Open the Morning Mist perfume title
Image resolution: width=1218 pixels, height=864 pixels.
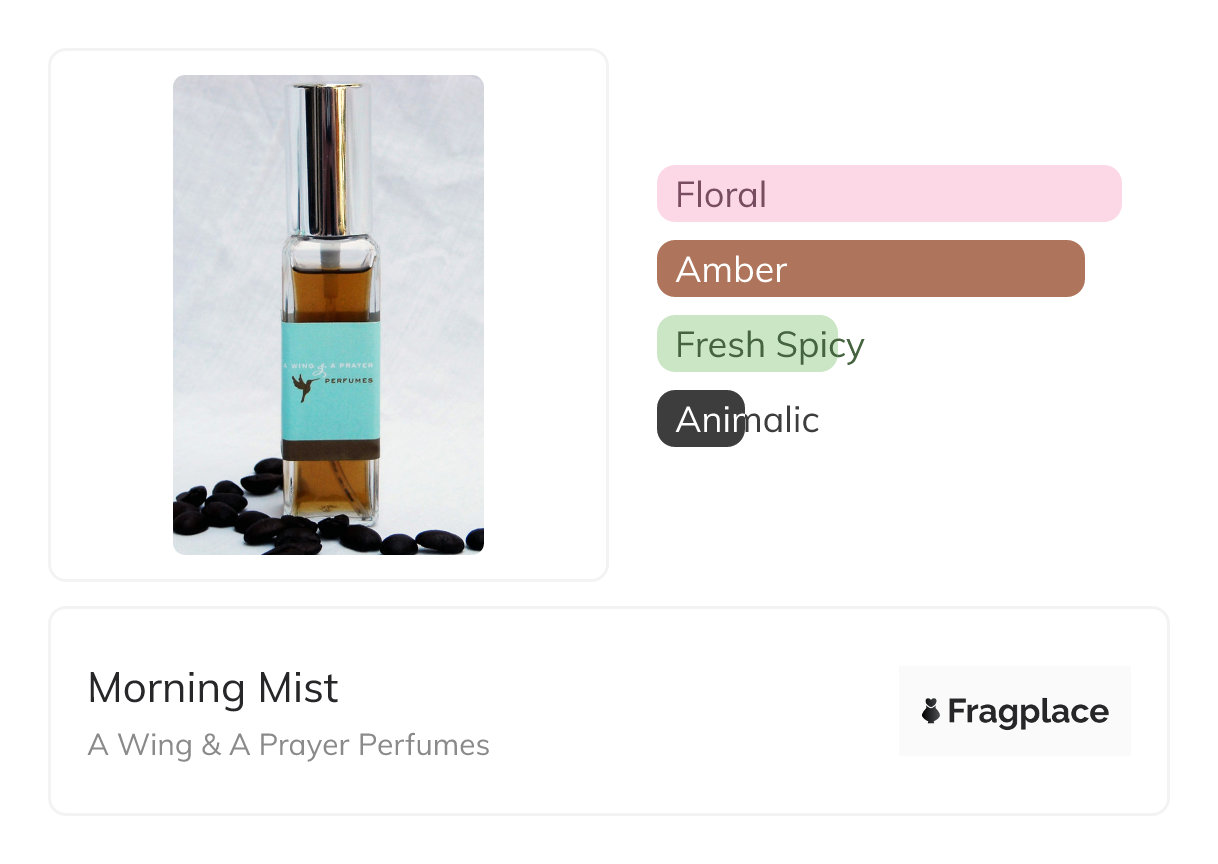pyautogui.click(x=213, y=688)
